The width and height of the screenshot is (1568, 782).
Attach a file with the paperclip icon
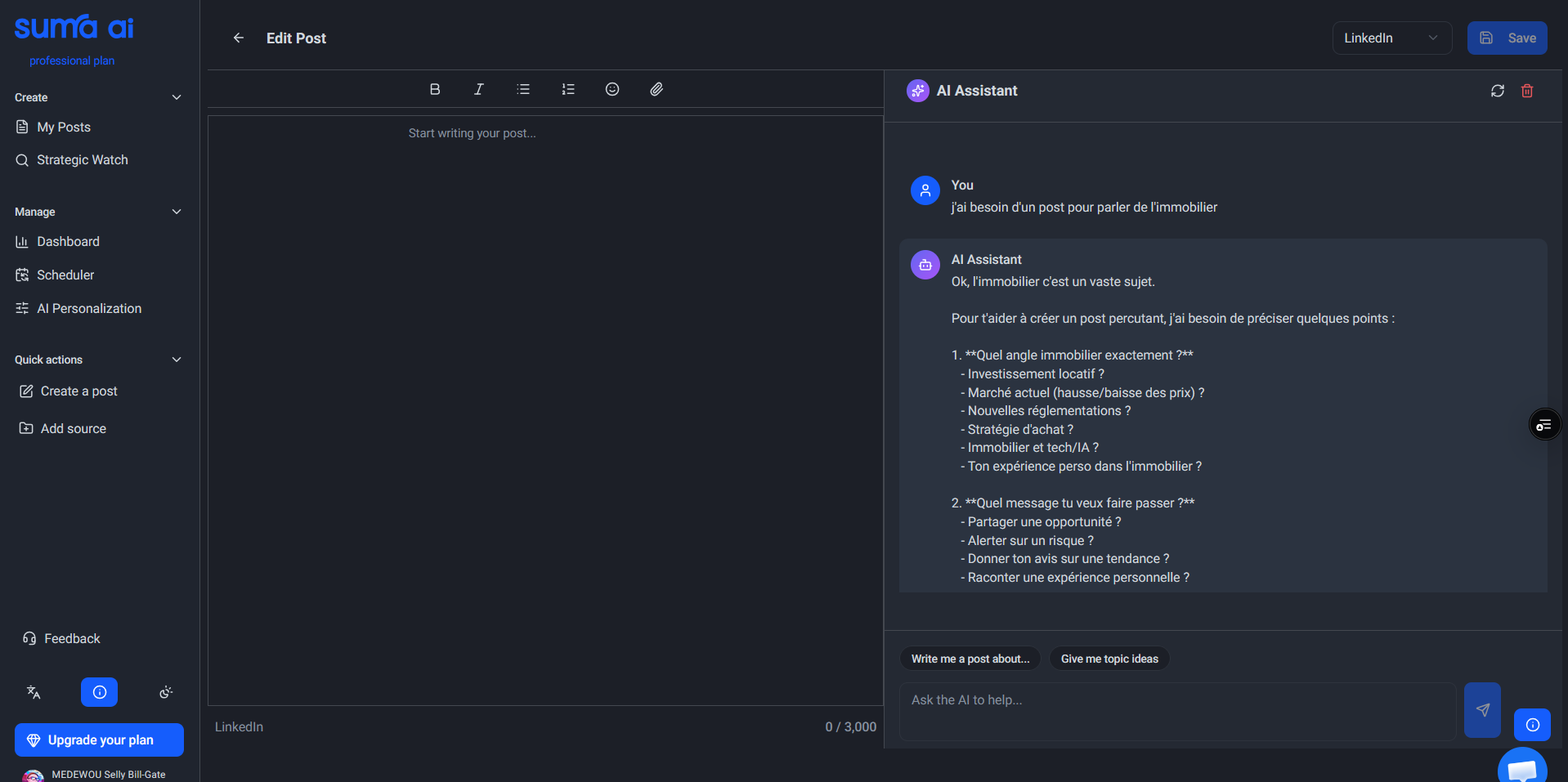[x=656, y=89]
